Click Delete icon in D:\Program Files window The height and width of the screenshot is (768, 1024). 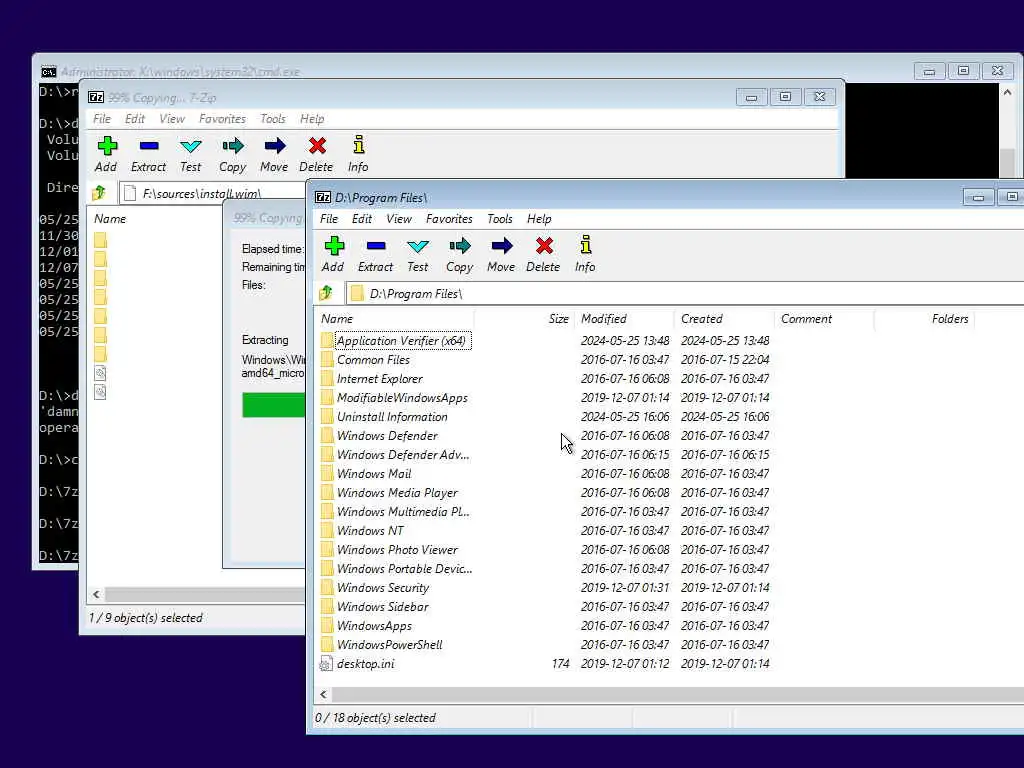click(544, 246)
